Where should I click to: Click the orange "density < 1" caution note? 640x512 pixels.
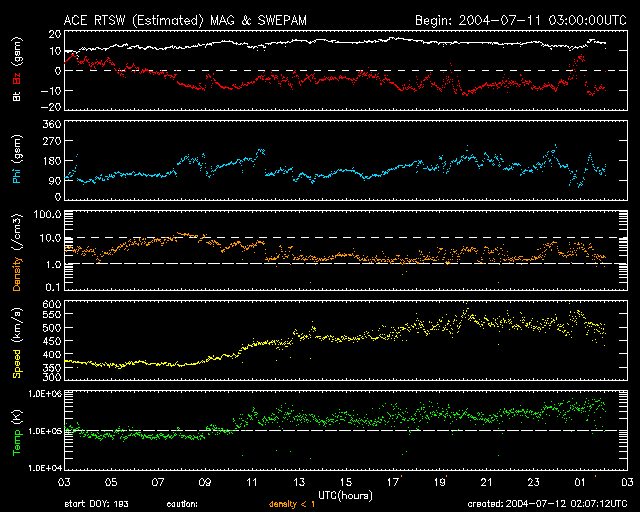click(x=292, y=505)
